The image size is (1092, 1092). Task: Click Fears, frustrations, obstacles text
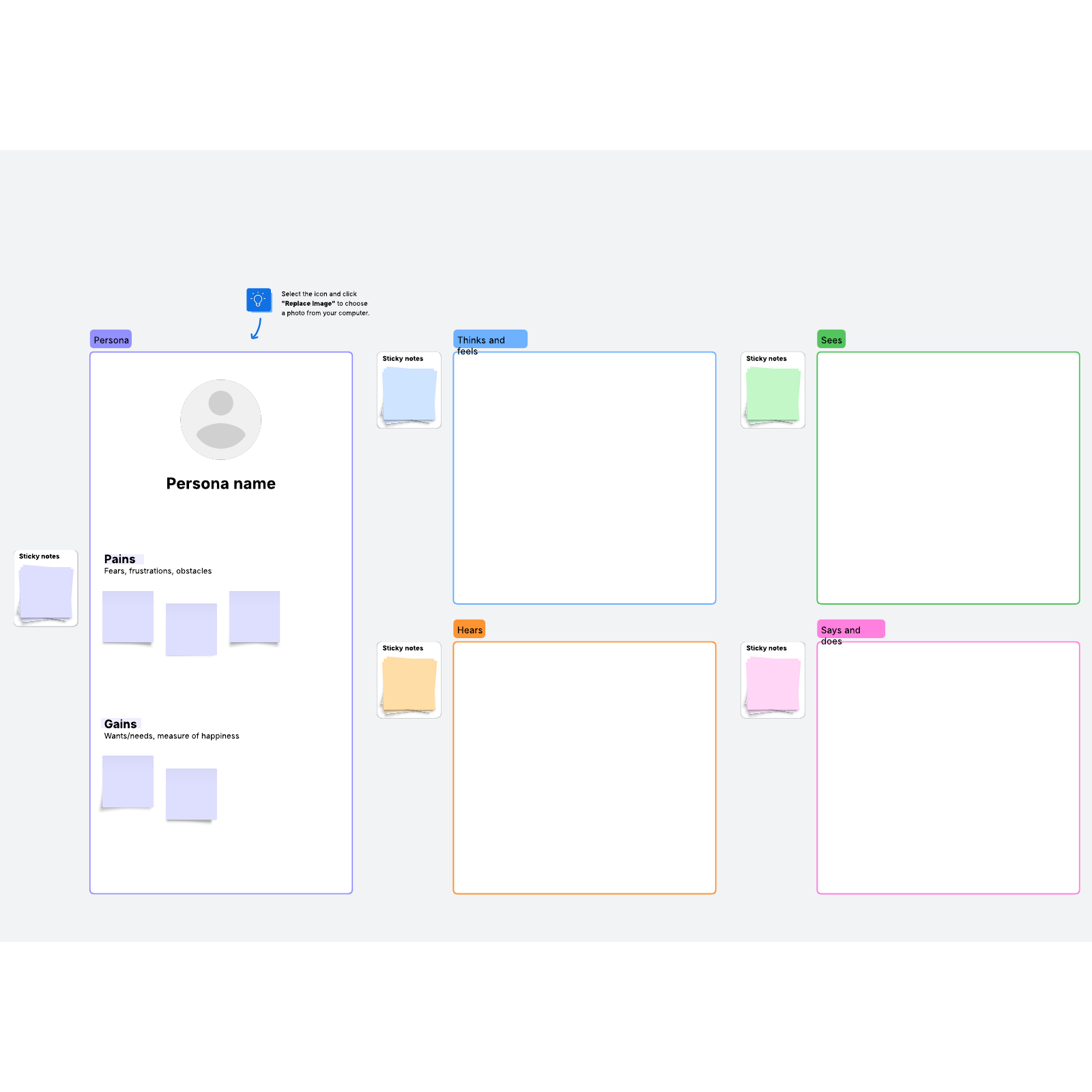pyautogui.click(x=158, y=571)
